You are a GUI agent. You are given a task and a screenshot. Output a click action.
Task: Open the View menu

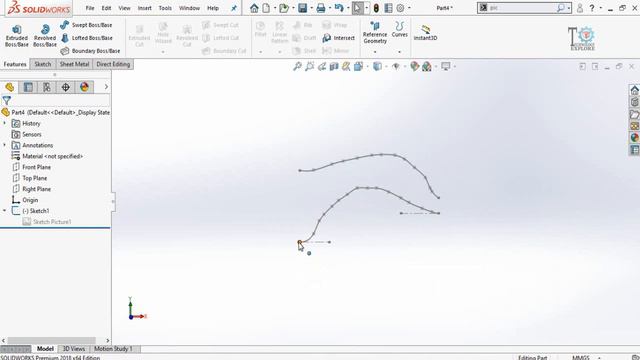pos(124,8)
